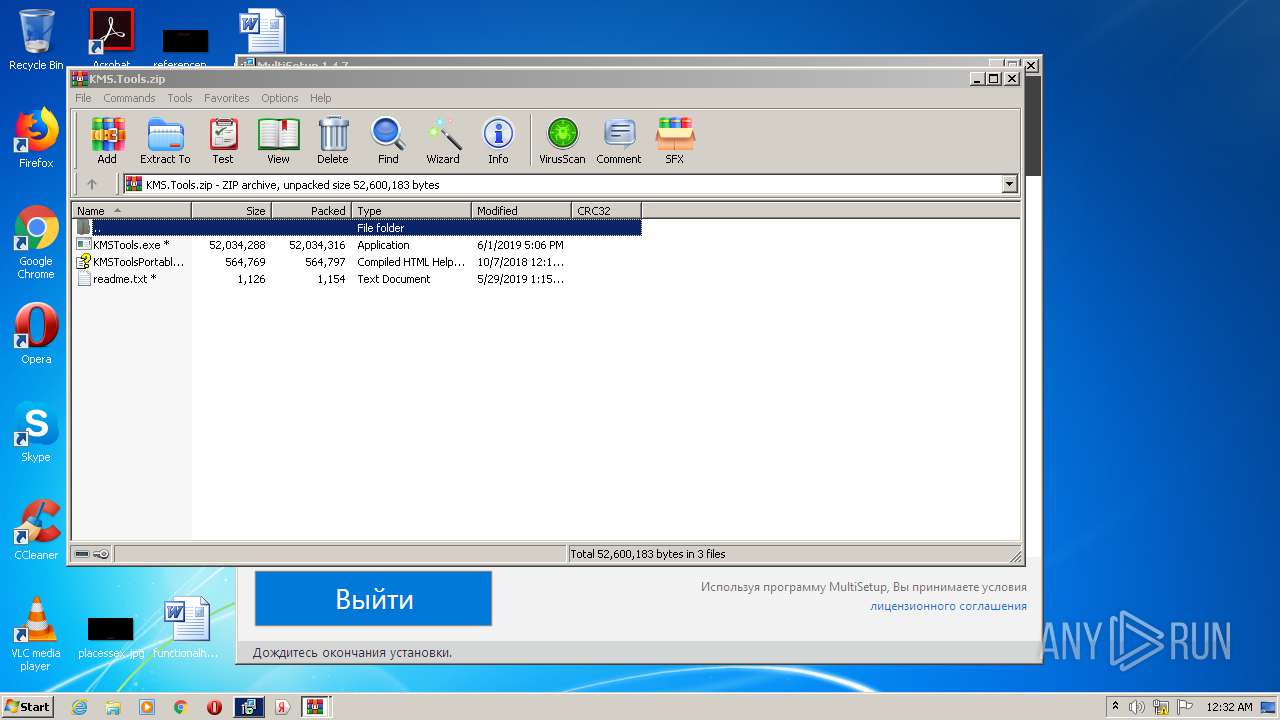The image size is (1280, 720).
Task: Click the drive and key status icon
Action: (x=92, y=554)
